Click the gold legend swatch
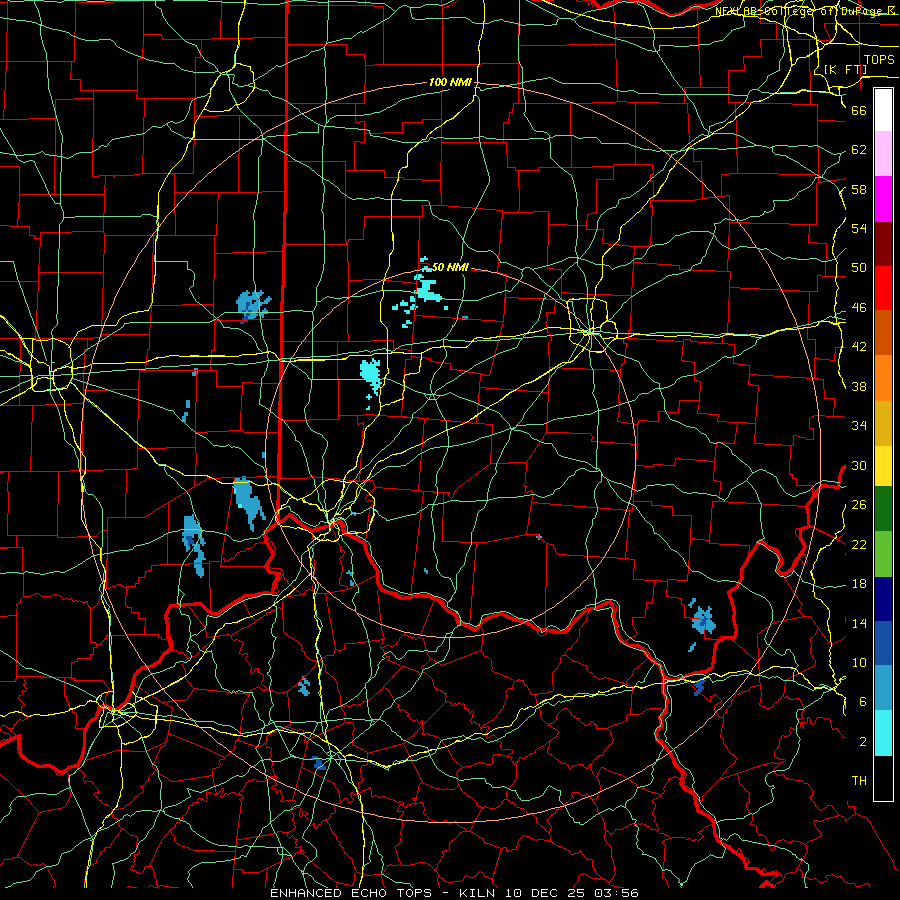 click(883, 422)
